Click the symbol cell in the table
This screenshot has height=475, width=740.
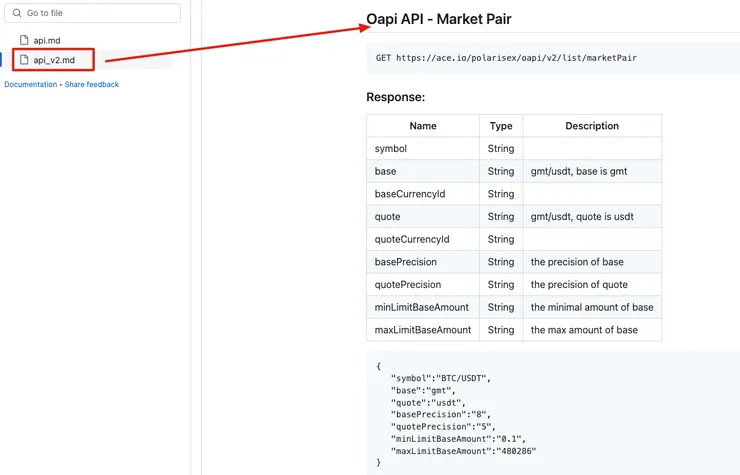pos(391,149)
